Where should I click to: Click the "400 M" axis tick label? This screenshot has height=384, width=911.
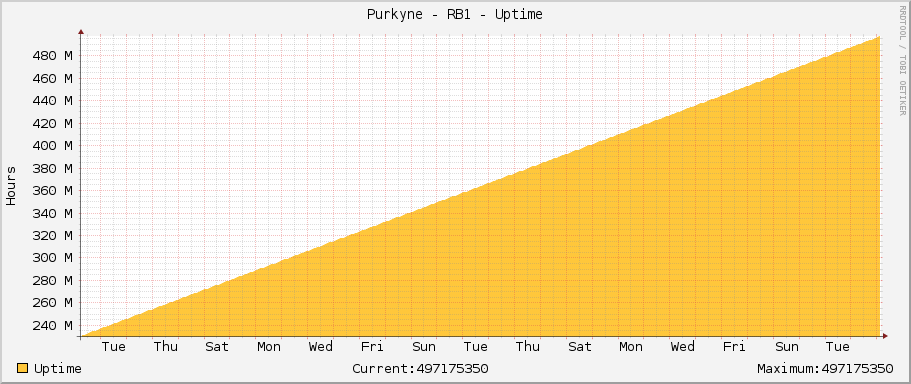click(x=52, y=146)
